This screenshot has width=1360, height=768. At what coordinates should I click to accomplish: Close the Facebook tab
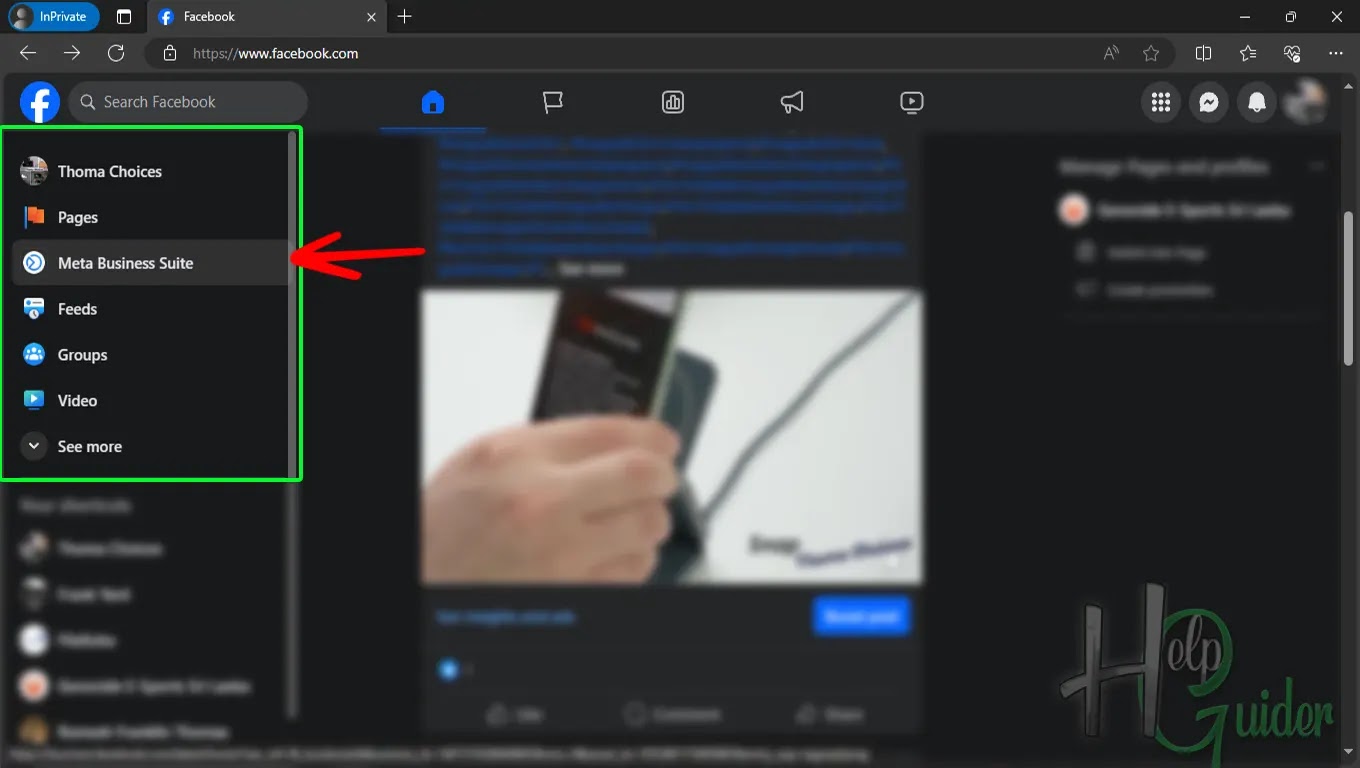click(372, 17)
